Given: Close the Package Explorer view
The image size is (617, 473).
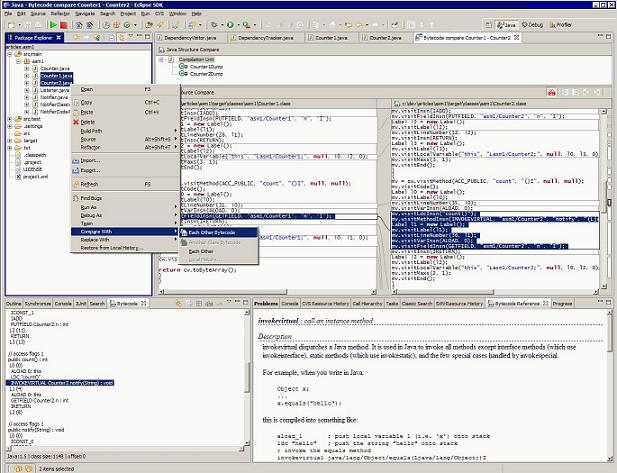Looking at the screenshot, I should (x=59, y=37).
